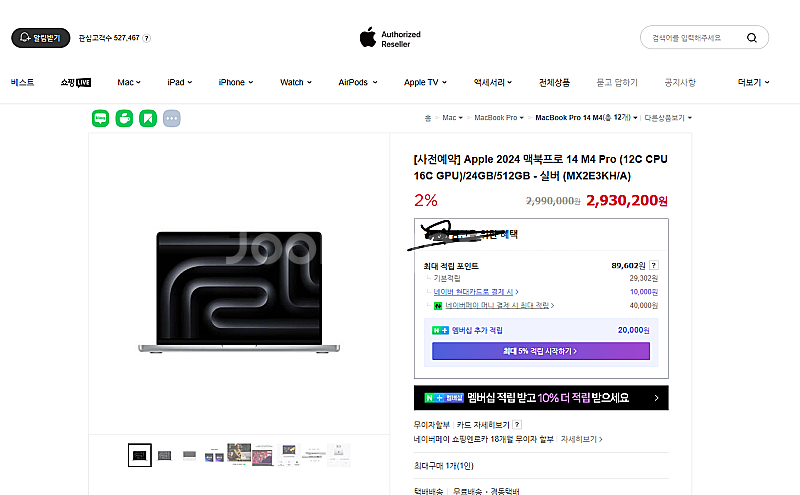Viewport: 800px width, 495px height.
Task: Open 자세히보기 for 18개월 무이자 할부
Action: coord(581,439)
